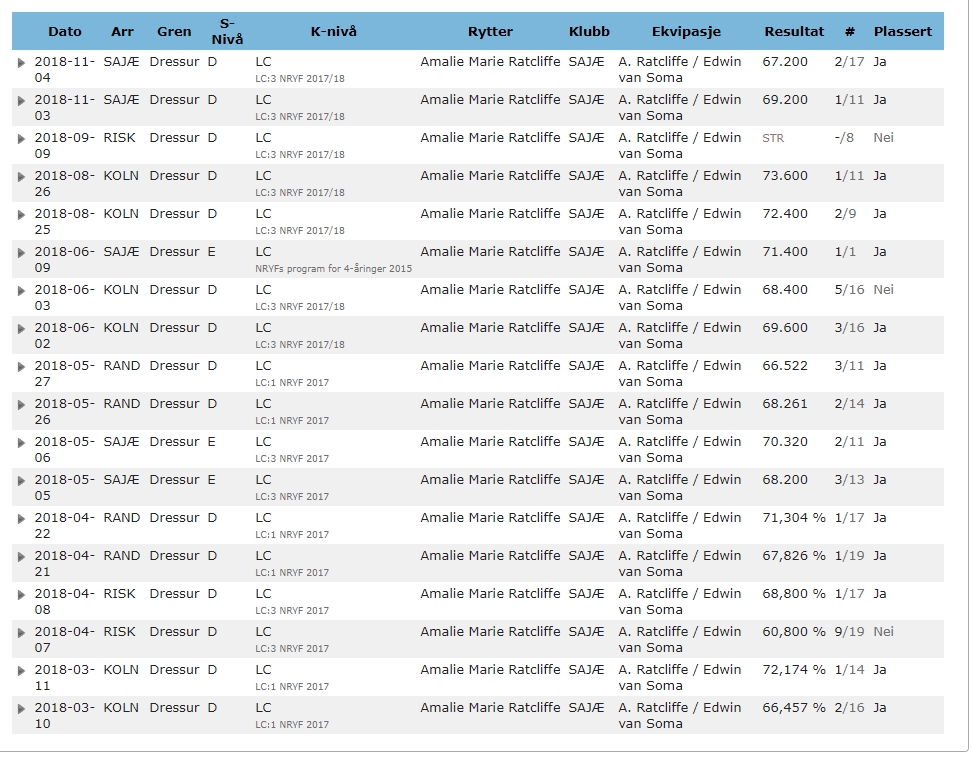Select the 68.261 result value

click(x=785, y=404)
